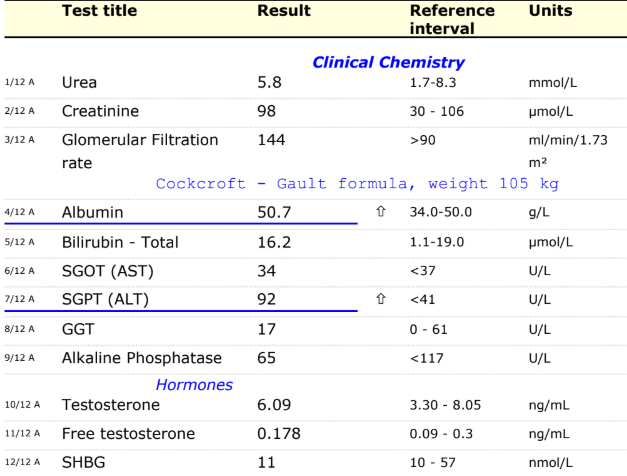Viewport: 627px width, 476px height.
Task: Select the Glomerular Filtration rate row
Action: click(314, 151)
